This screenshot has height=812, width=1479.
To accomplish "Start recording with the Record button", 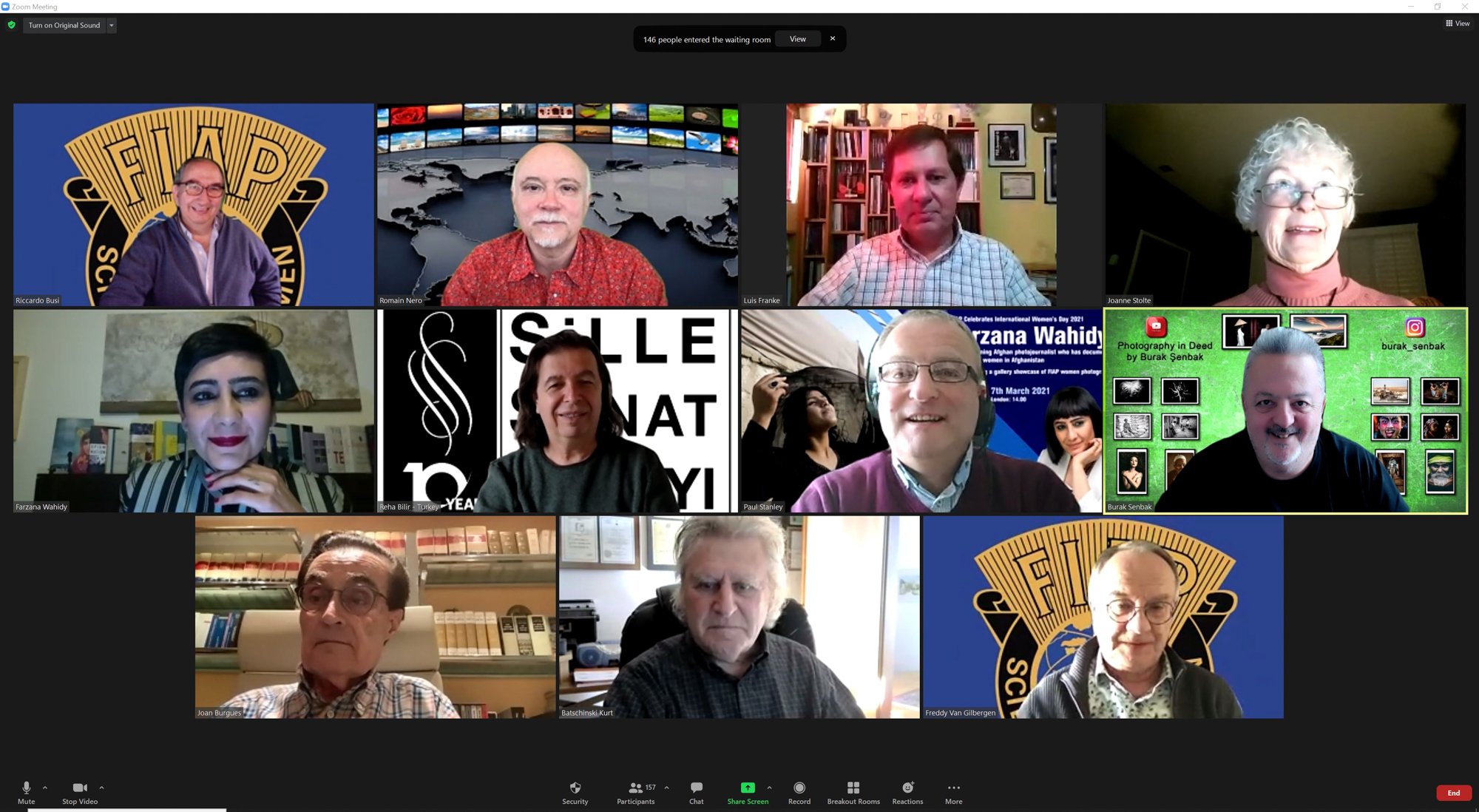I will tap(799, 792).
